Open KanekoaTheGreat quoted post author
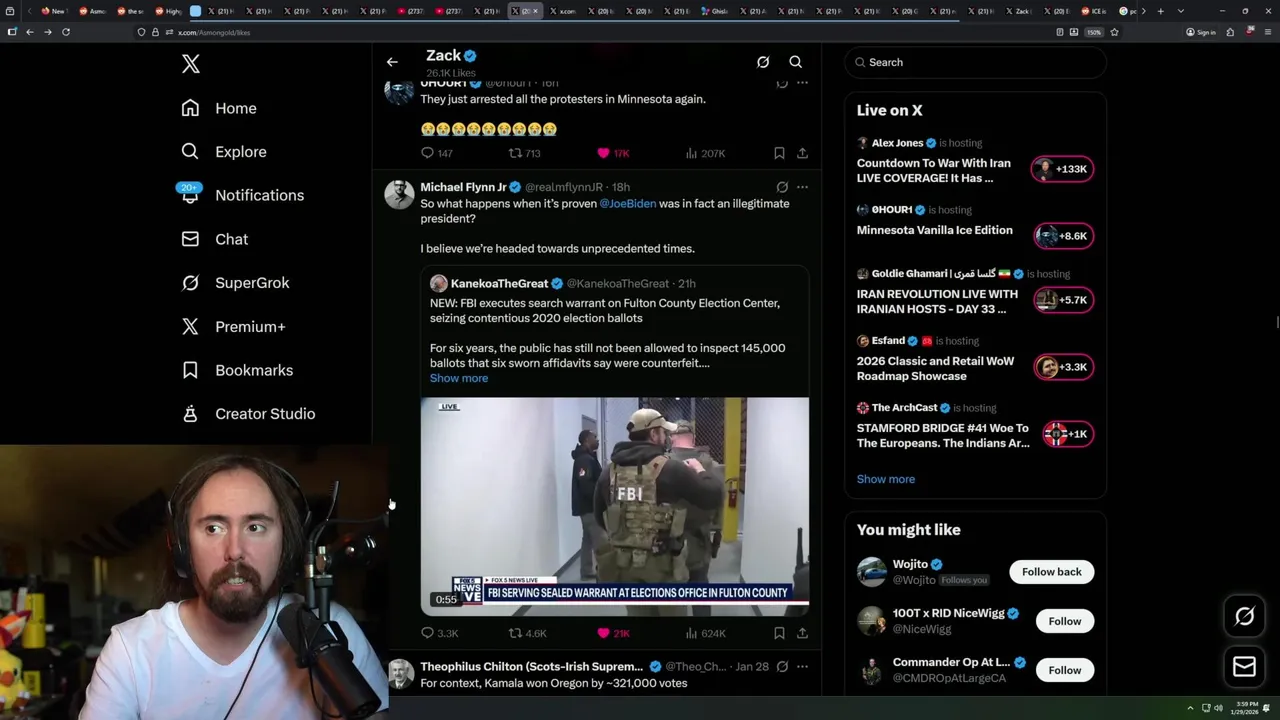This screenshot has height=720, width=1280. pyautogui.click(x=499, y=284)
